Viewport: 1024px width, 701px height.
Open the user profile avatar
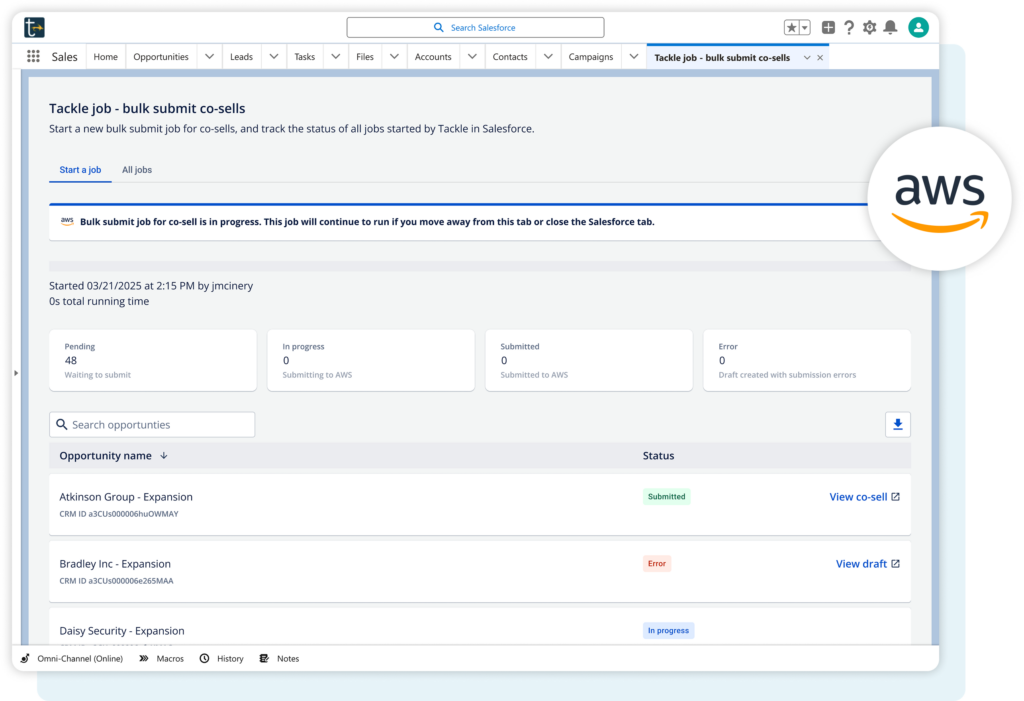click(x=918, y=27)
